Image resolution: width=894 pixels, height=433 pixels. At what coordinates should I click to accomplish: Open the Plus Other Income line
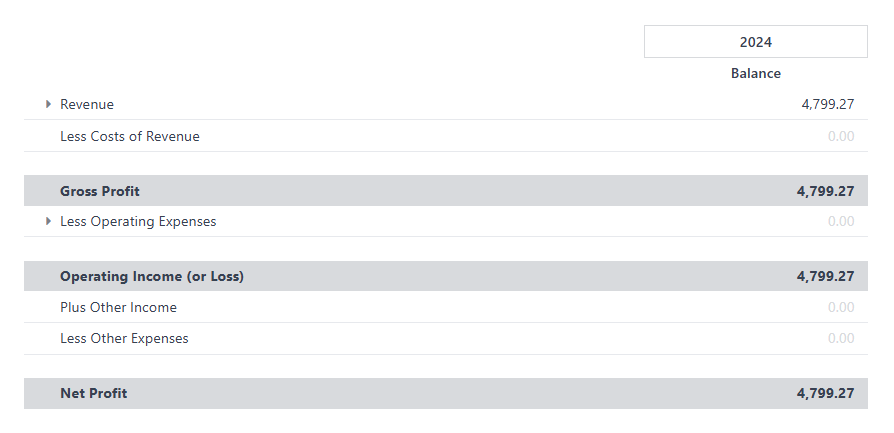(x=119, y=307)
